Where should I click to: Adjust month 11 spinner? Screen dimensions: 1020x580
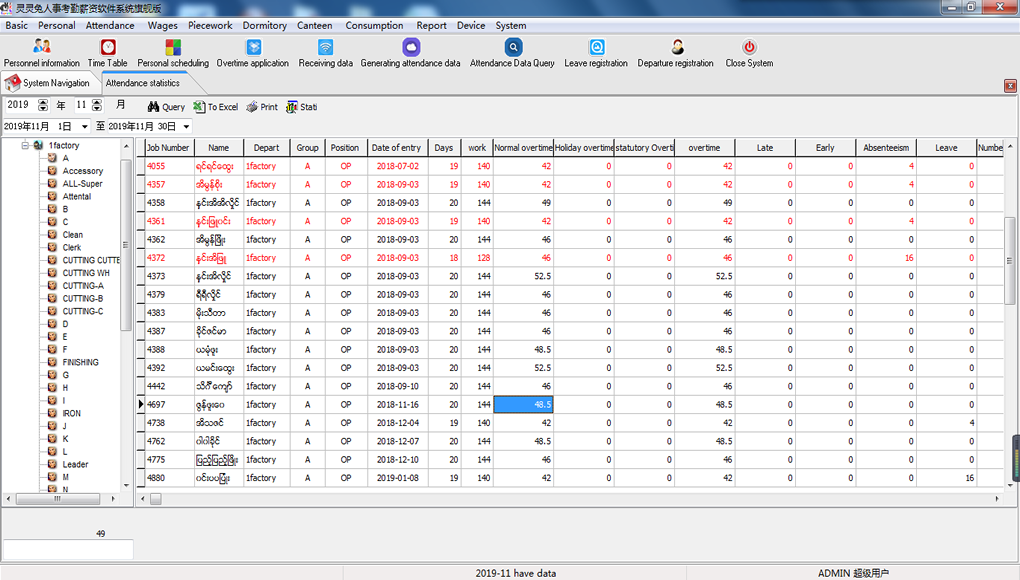point(96,105)
